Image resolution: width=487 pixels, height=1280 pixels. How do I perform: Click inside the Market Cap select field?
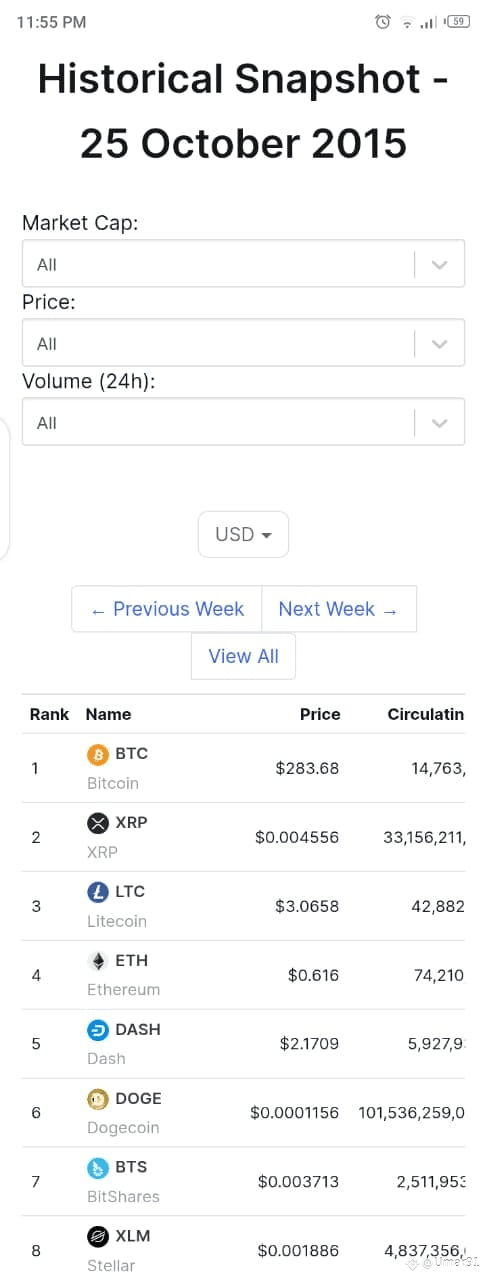[x=243, y=265]
